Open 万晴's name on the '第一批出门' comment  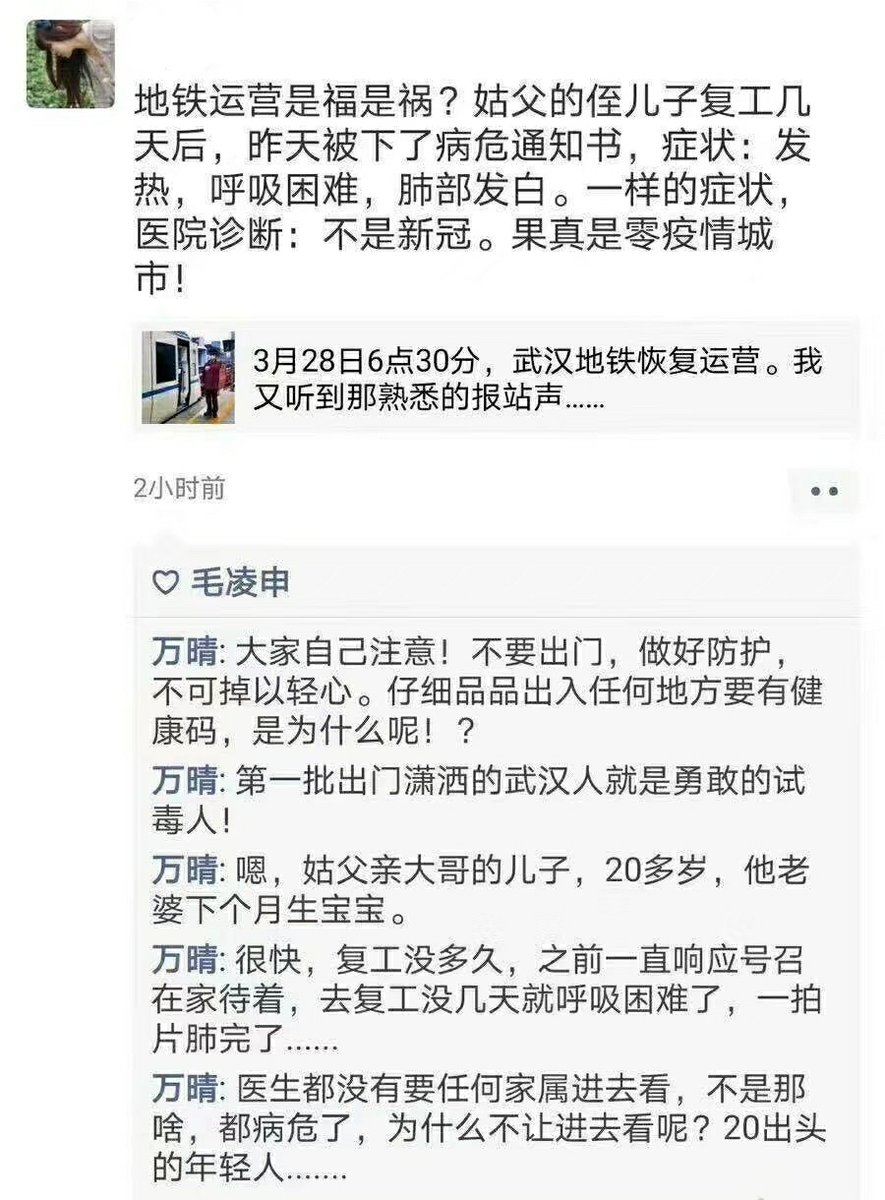tap(184, 779)
